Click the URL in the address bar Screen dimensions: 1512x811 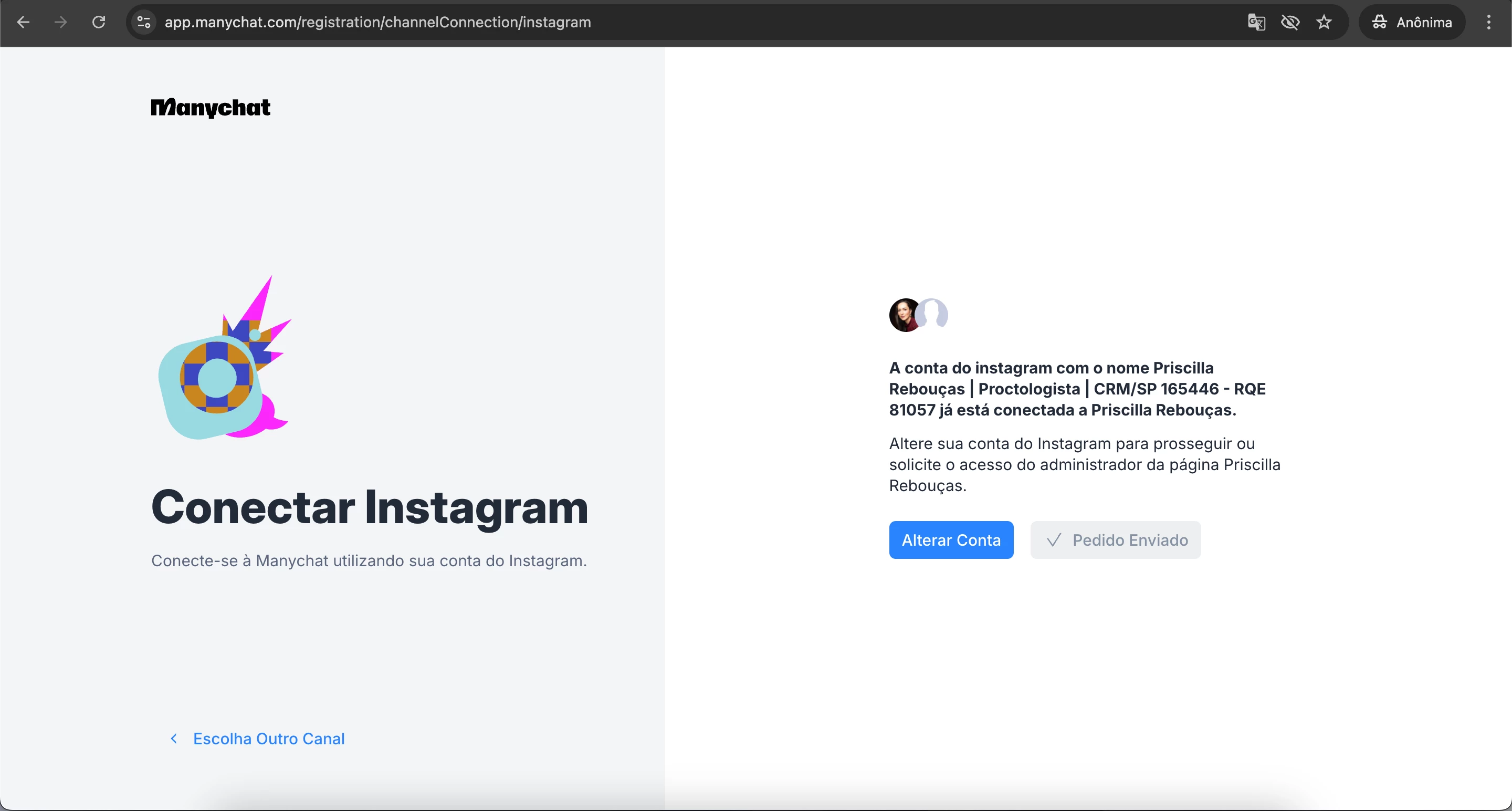pos(377,22)
